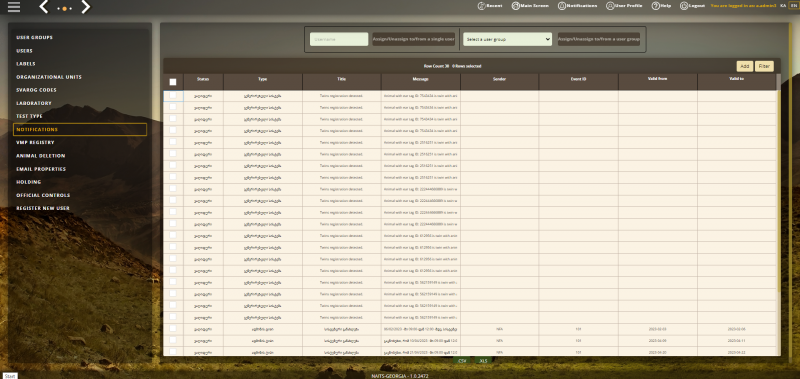Go back with the left chevron arrow
Screen dimensions: 800x379
(44, 7)
